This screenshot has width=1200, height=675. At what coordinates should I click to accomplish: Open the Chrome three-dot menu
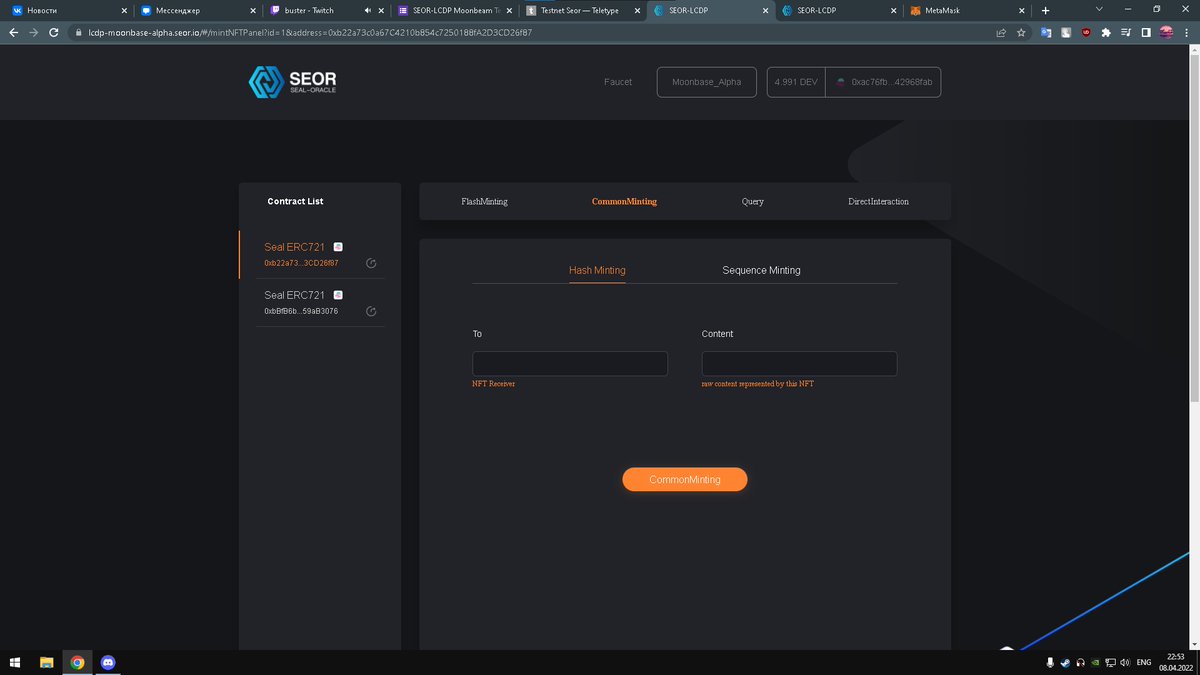pos(1187,32)
